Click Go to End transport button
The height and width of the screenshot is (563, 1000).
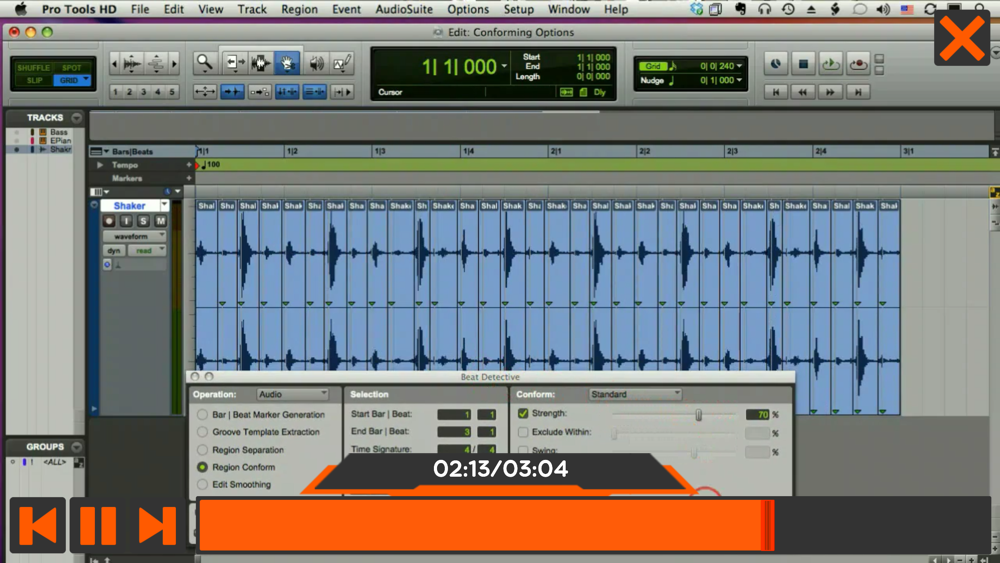coord(858,92)
